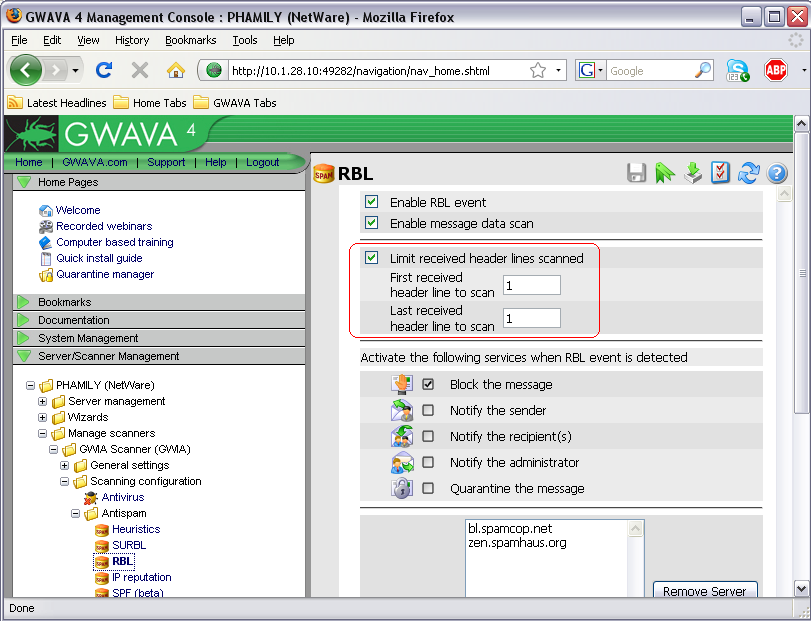This screenshot has height=621, width=812.
Task: Open the File menu
Action: [19, 40]
